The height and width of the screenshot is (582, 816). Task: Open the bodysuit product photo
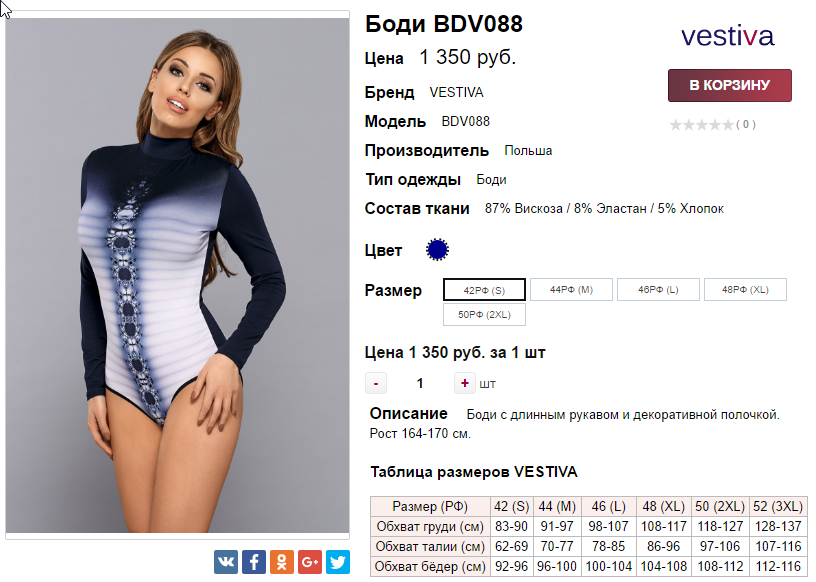(x=177, y=275)
